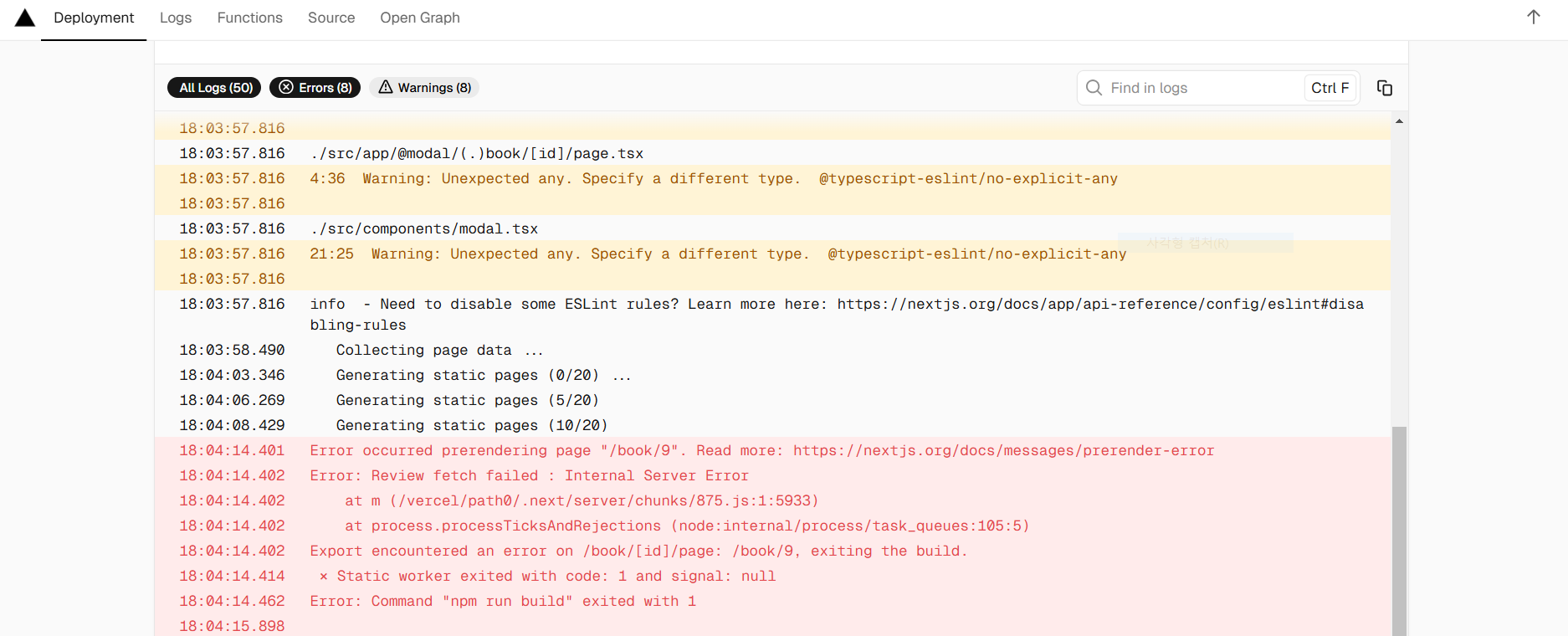Open the Open Graph tab
1568x636 pixels.
tap(420, 18)
